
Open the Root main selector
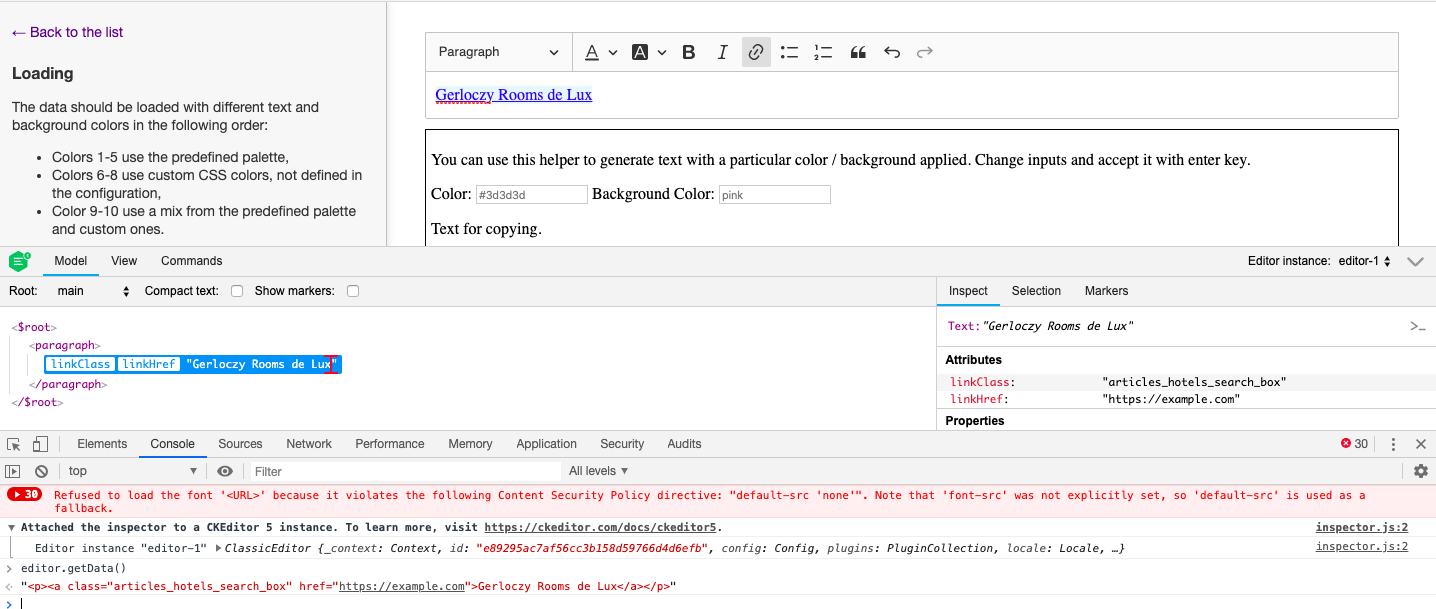(94, 291)
